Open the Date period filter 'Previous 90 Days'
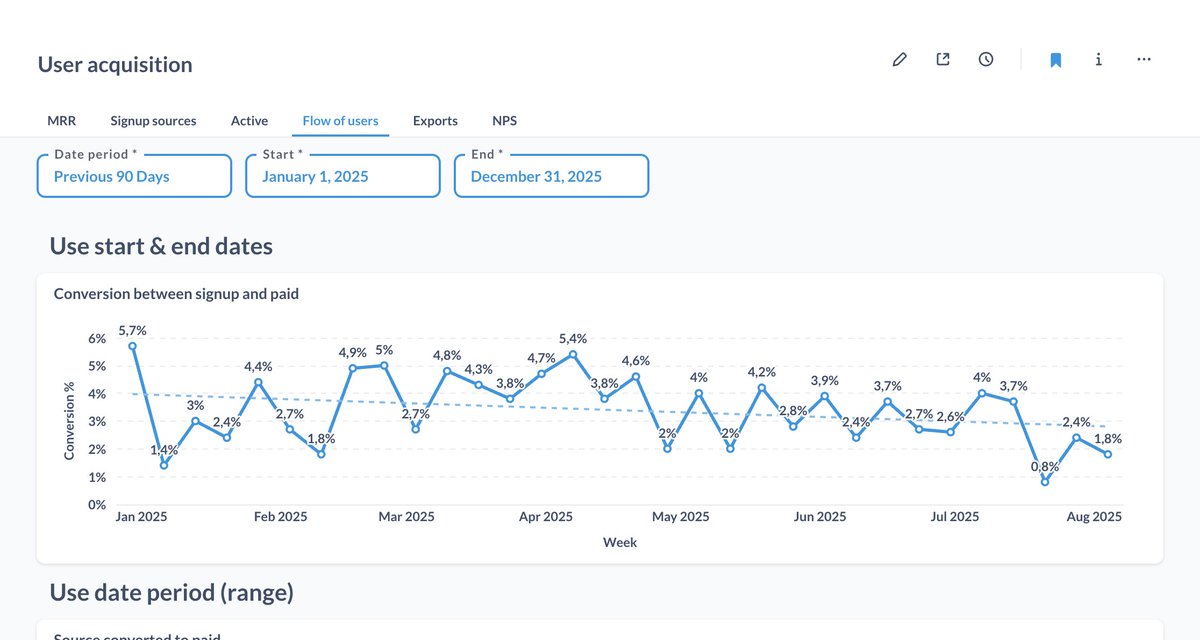This screenshot has height=640, width=1200. [134, 176]
